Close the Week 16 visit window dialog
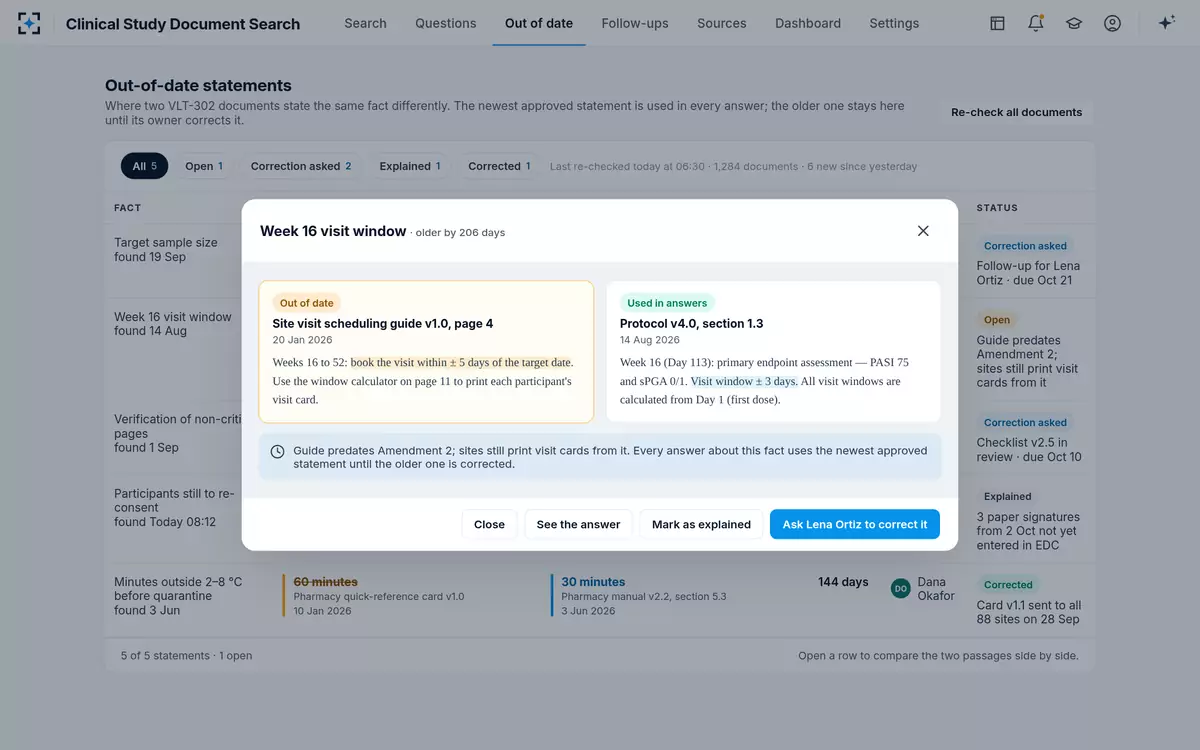 pos(923,231)
